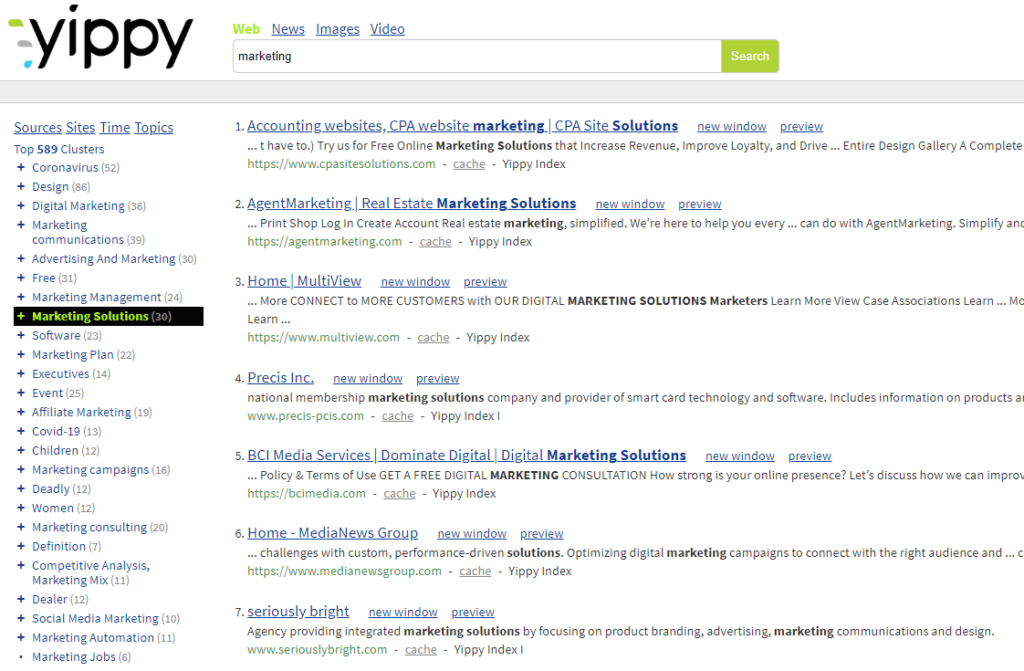Switch to the Video search tab

click(x=387, y=29)
